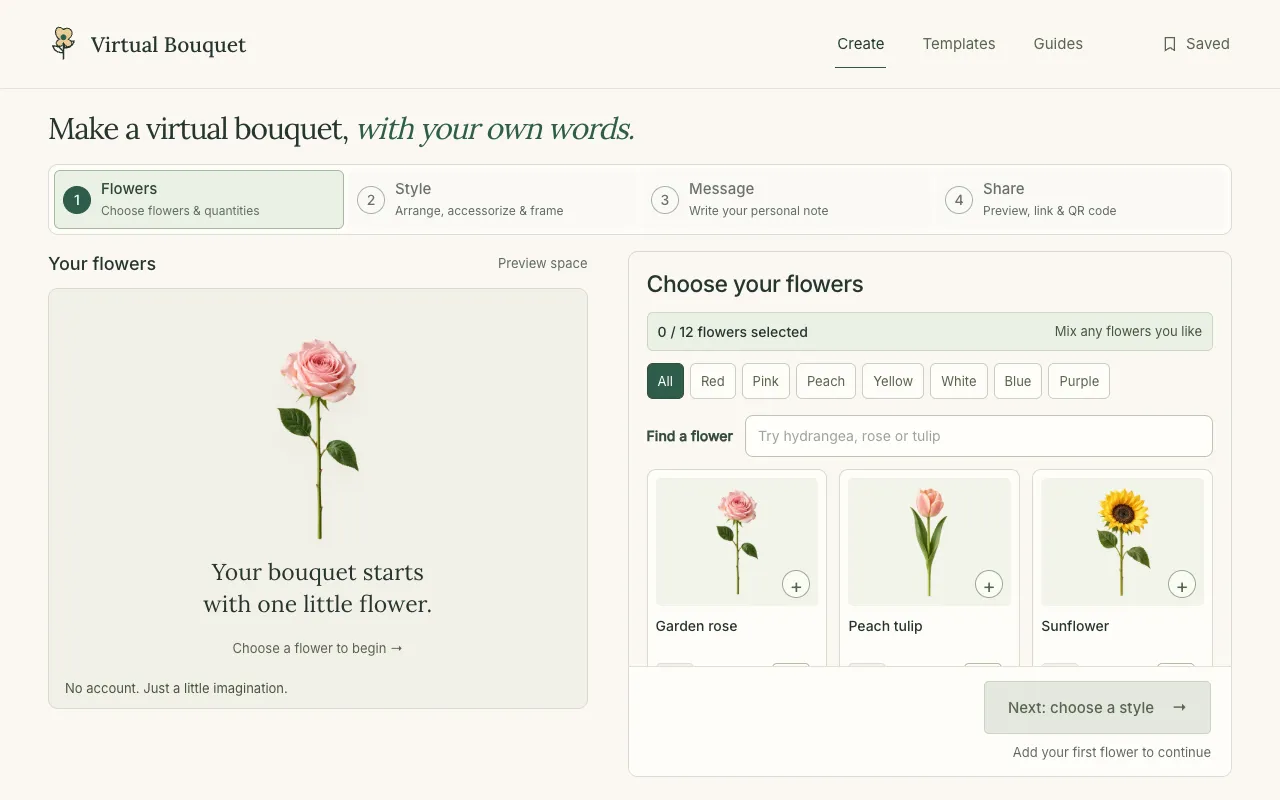Filter flowers by Purple
The width and height of the screenshot is (1280, 800).
point(1079,381)
